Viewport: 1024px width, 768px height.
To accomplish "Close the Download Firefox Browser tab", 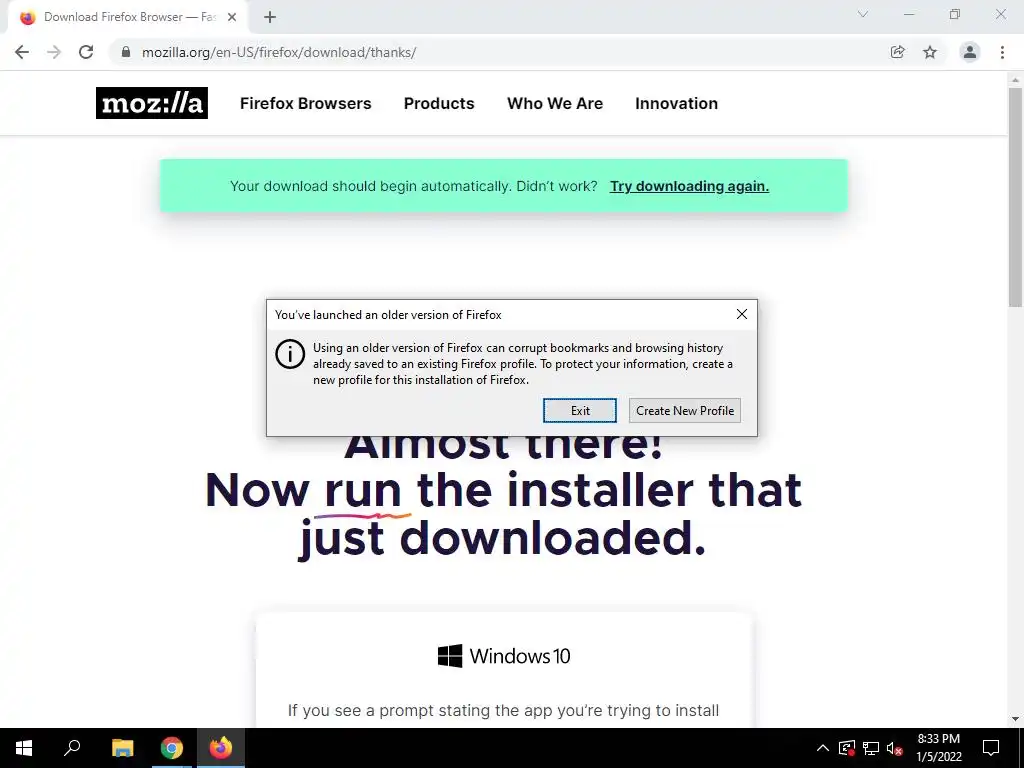I will (232, 18).
